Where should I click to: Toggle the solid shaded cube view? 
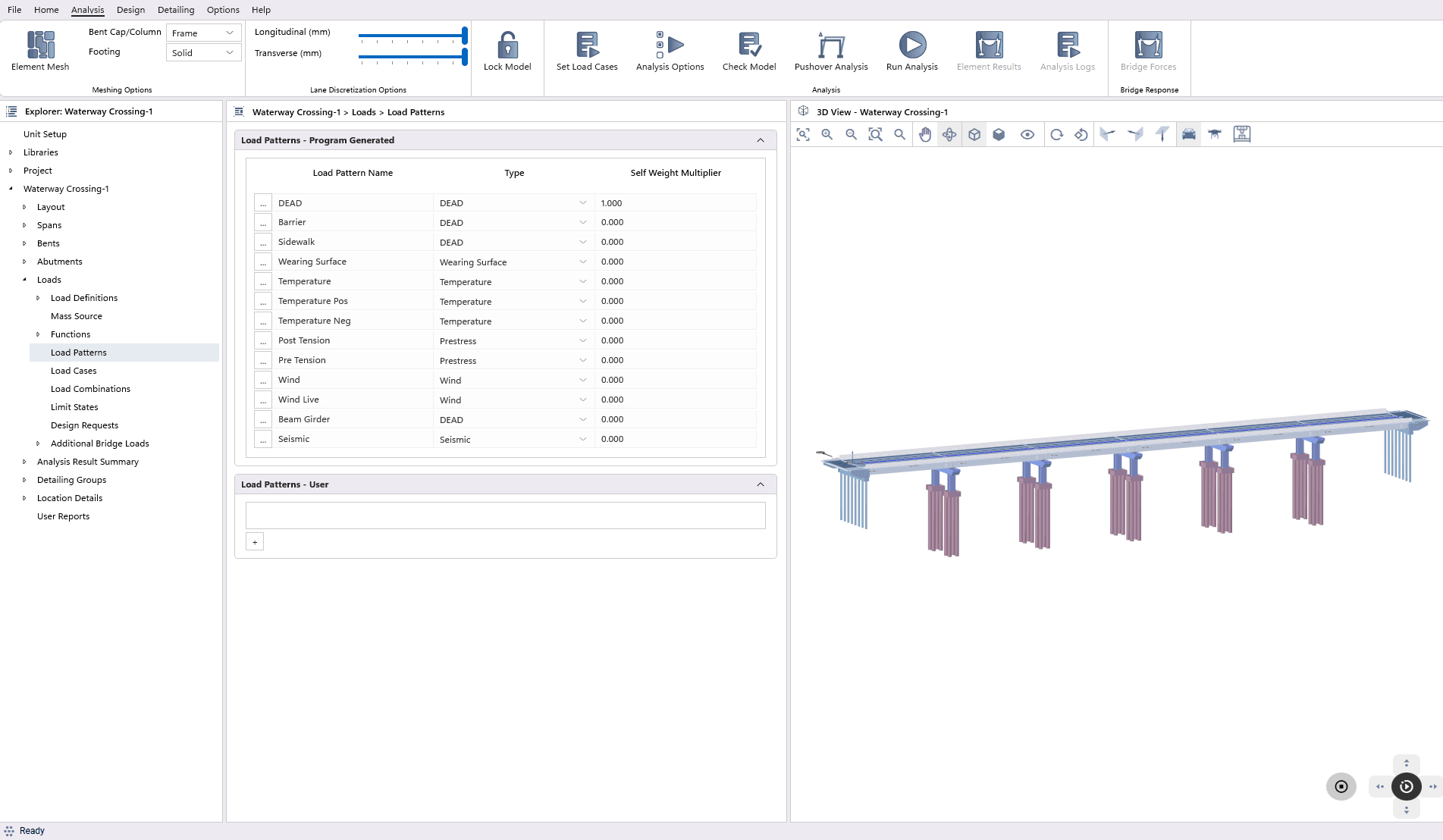(x=999, y=135)
